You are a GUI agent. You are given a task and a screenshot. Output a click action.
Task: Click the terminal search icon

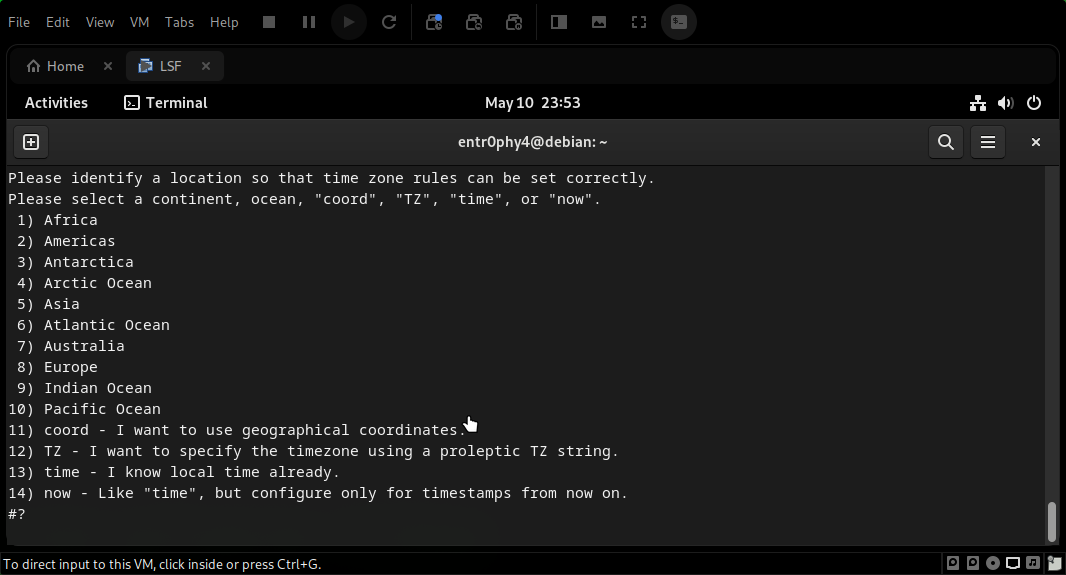(945, 142)
